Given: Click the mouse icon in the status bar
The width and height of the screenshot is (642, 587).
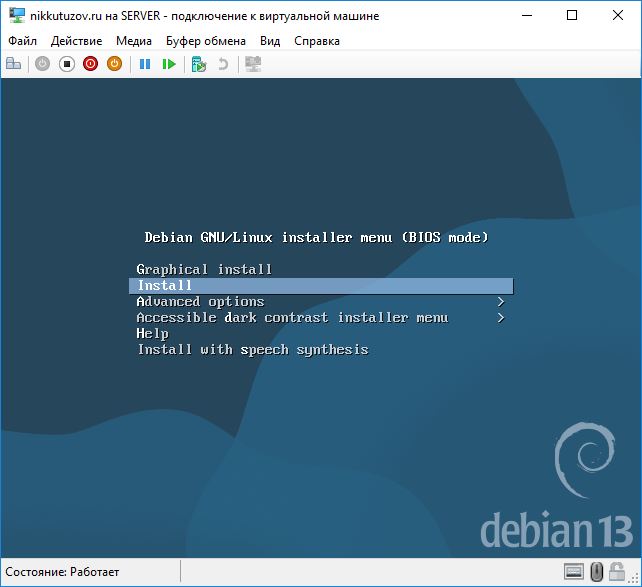Looking at the screenshot, I should 597,572.
